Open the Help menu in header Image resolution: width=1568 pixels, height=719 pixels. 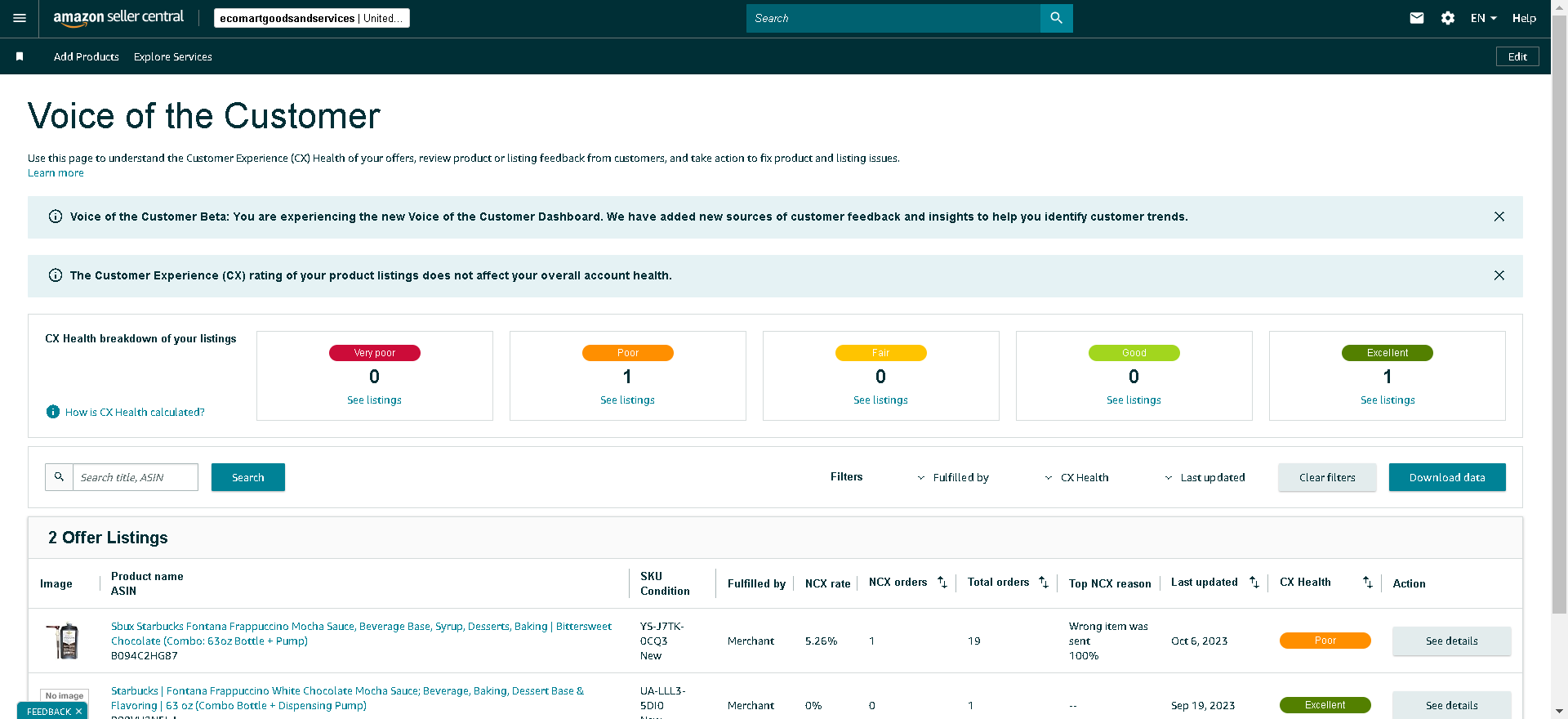click(1524, 18)
